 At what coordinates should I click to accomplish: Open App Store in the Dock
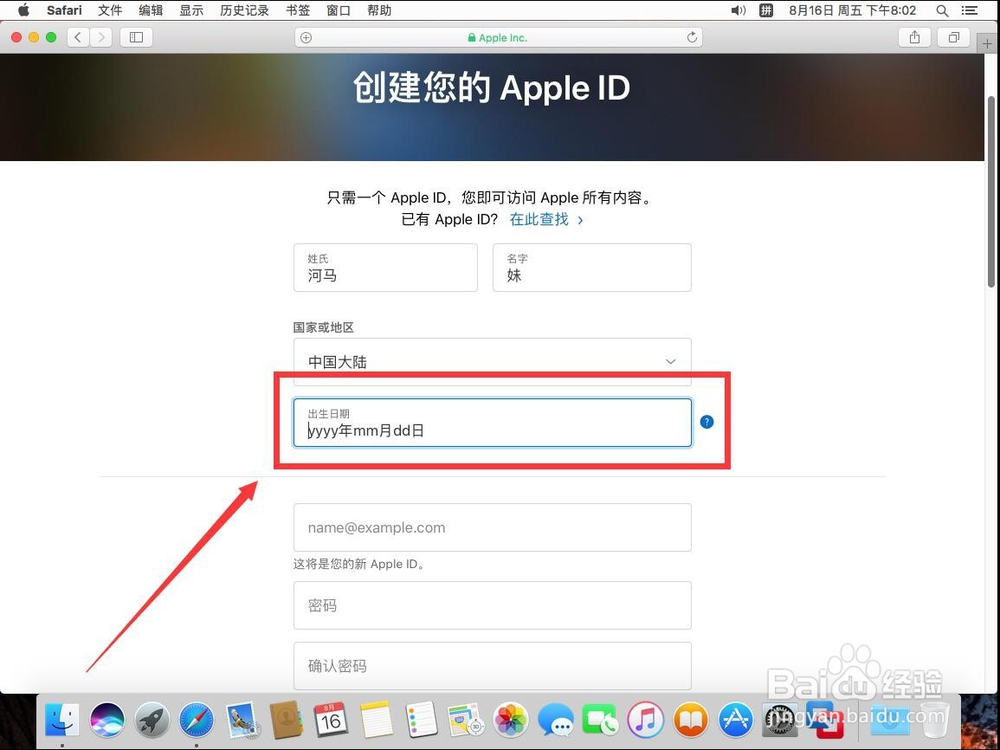736,721
